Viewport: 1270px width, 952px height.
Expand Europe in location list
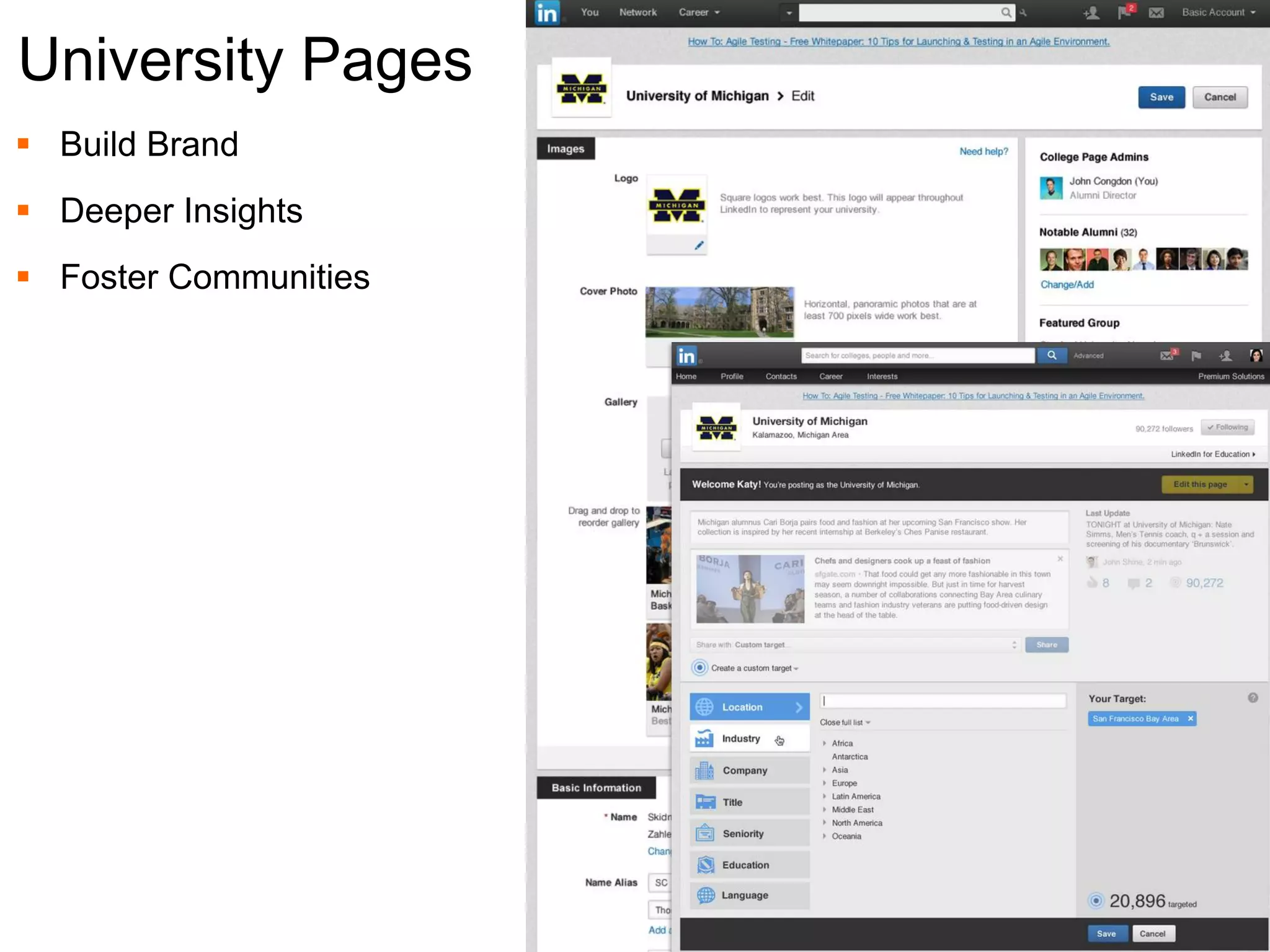pyautogui.click(x=825, y=783)
